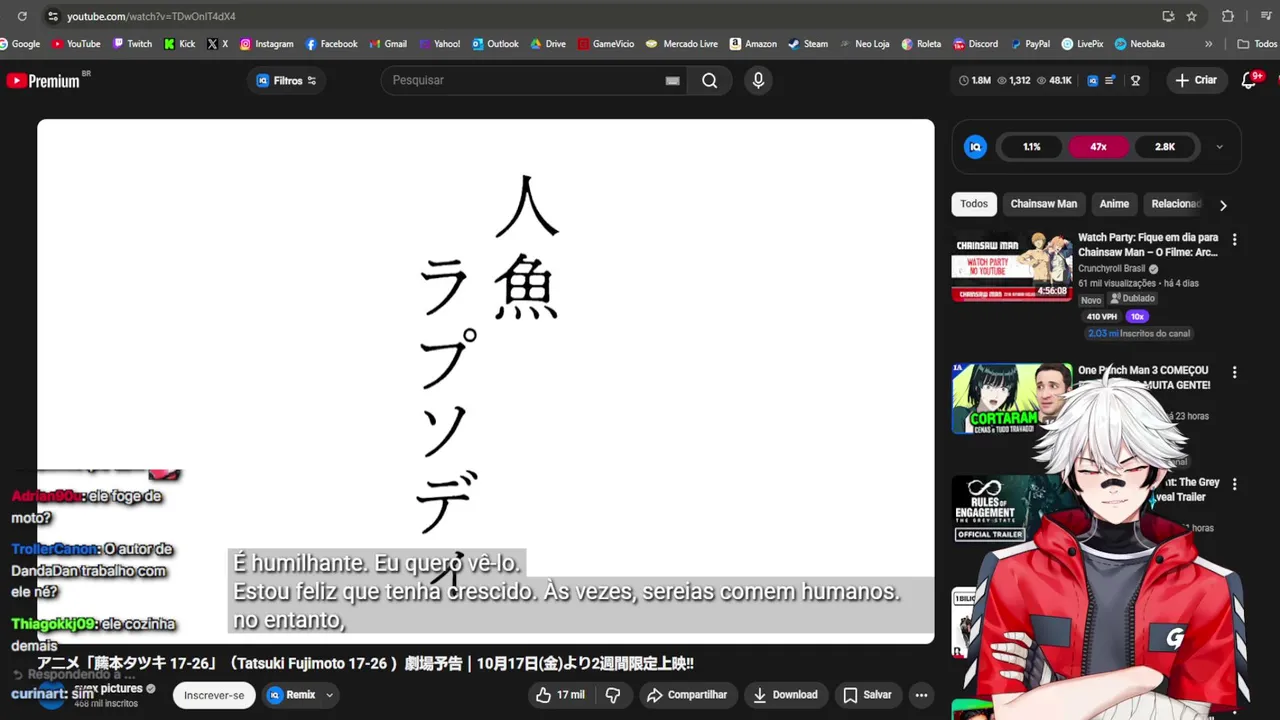Dislike the video with thumbs-down
This screenshot has width=1280, height=720.
613,695
